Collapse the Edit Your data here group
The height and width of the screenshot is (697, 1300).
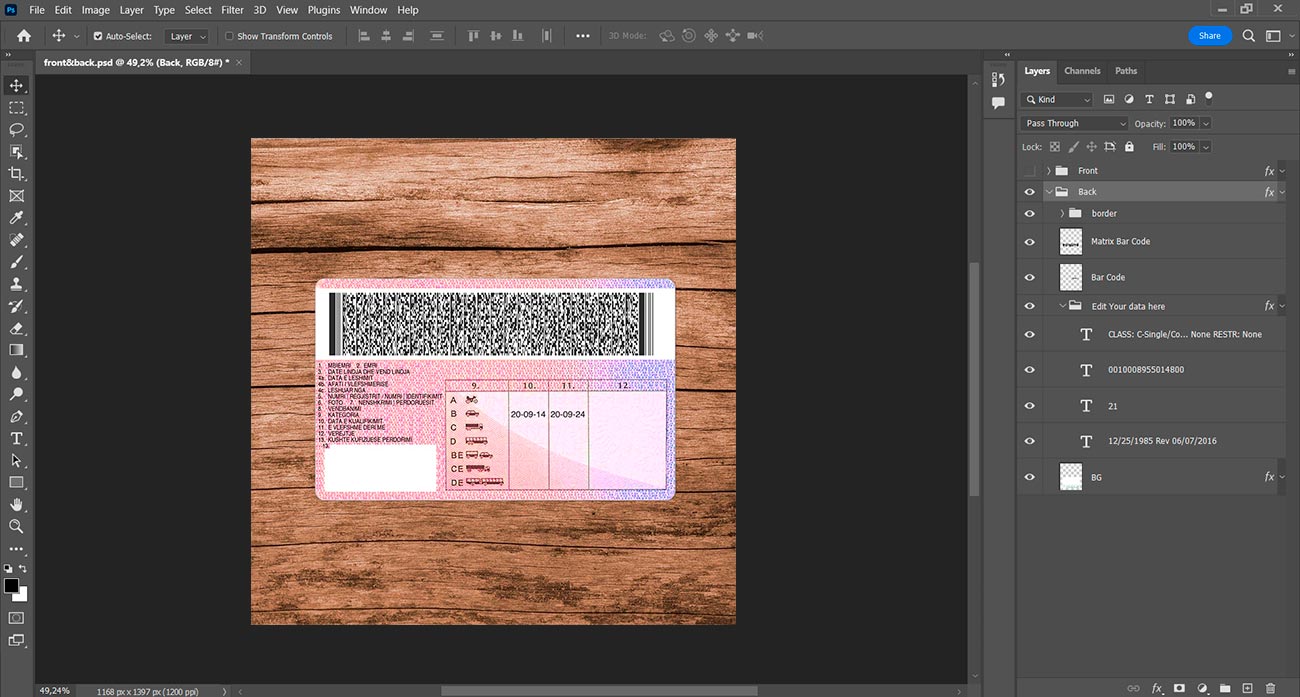[x=1062, y=306]
